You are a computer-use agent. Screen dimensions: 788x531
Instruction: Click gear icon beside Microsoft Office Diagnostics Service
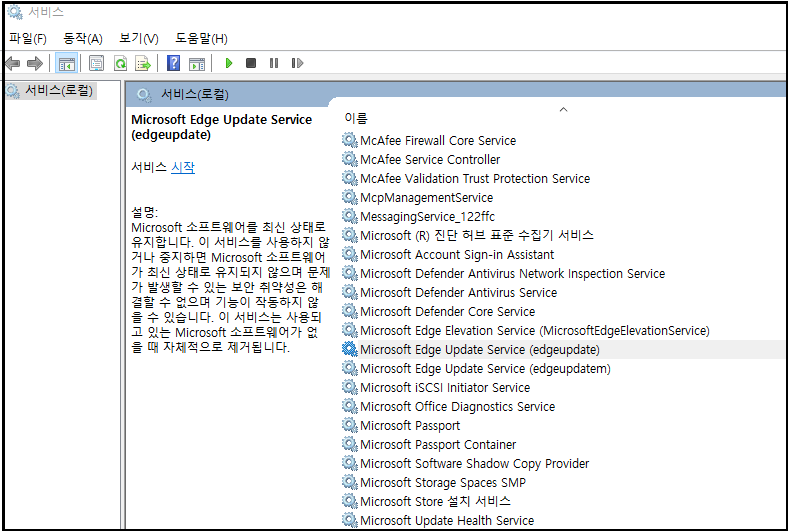[x=349, y=406]
